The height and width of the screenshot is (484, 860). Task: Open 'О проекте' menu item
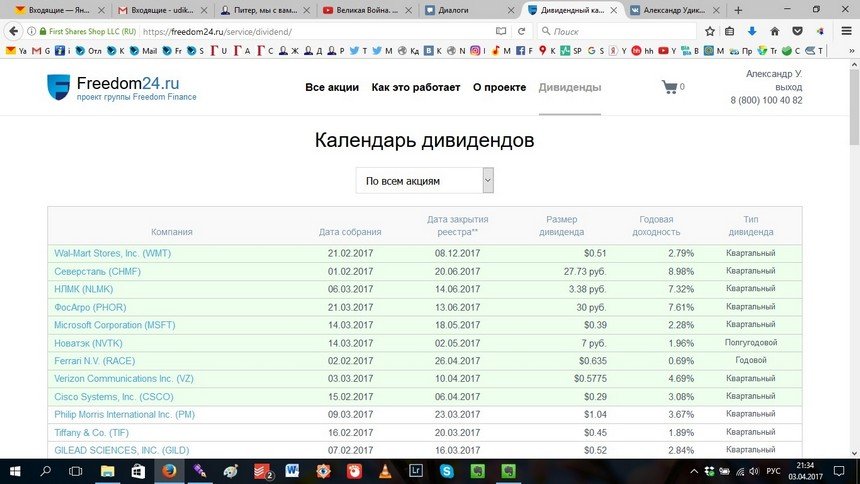[499, 87]
